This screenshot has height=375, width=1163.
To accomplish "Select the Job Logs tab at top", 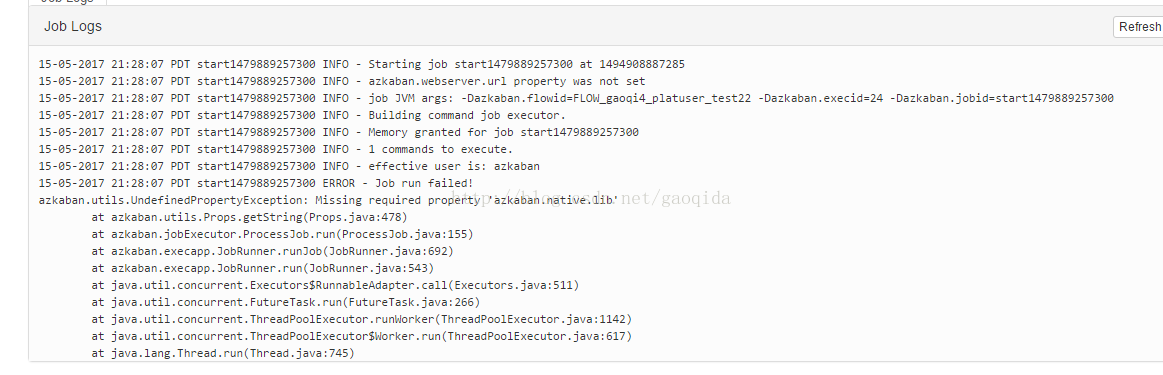I will pyautogui.click(x=67, y=1).
